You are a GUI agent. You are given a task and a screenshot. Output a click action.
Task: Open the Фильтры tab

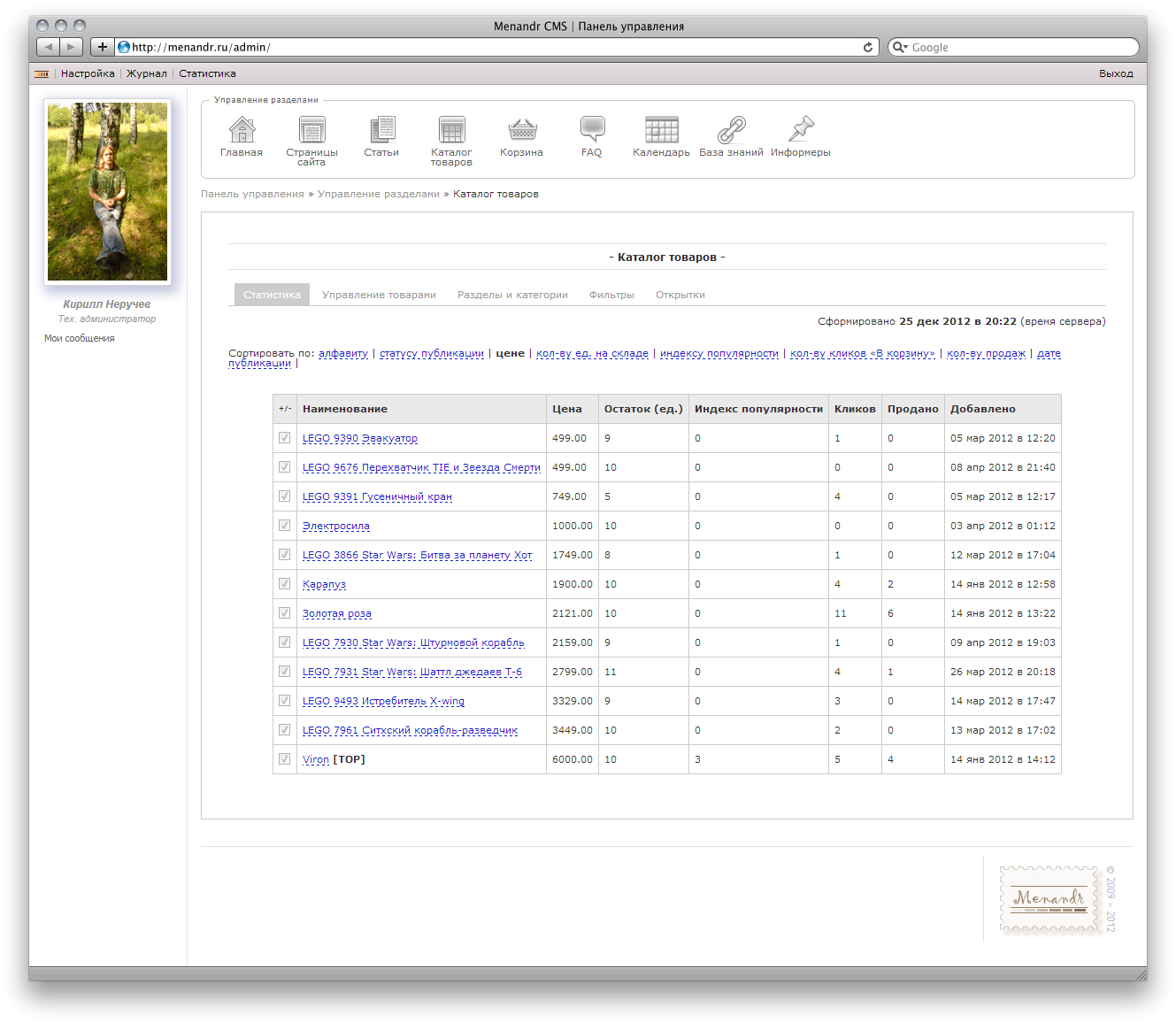pos(611,294)
